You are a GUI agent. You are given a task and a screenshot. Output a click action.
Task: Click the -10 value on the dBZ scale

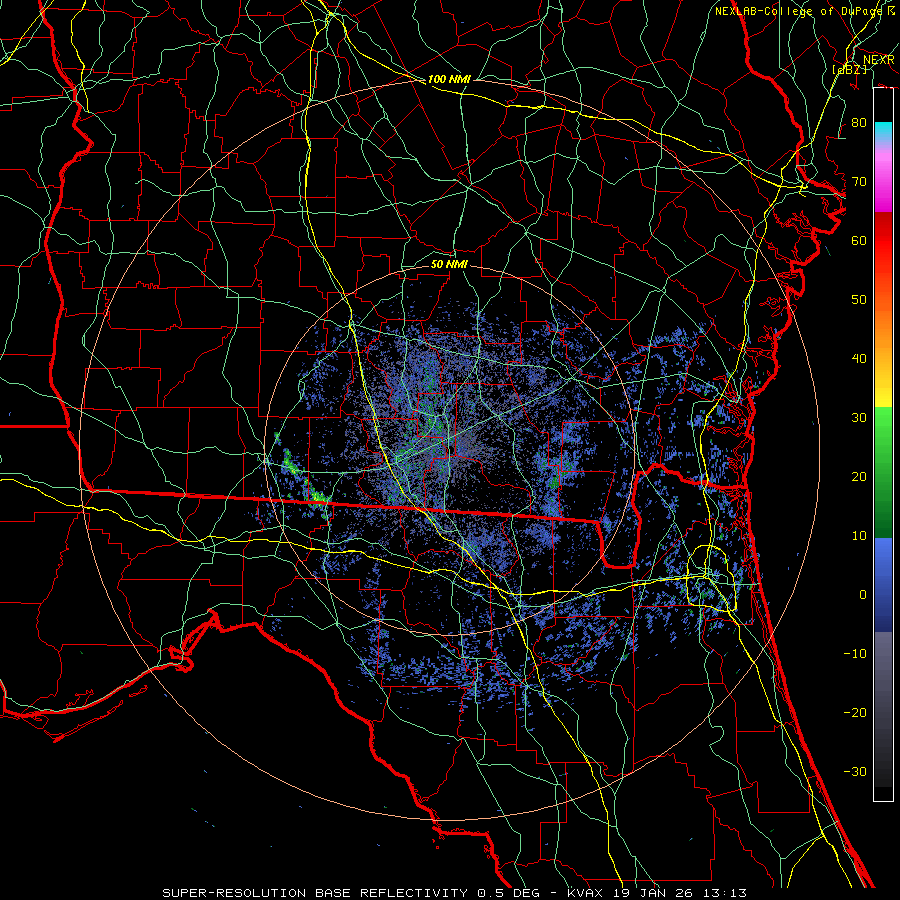[x=855, y=654]
